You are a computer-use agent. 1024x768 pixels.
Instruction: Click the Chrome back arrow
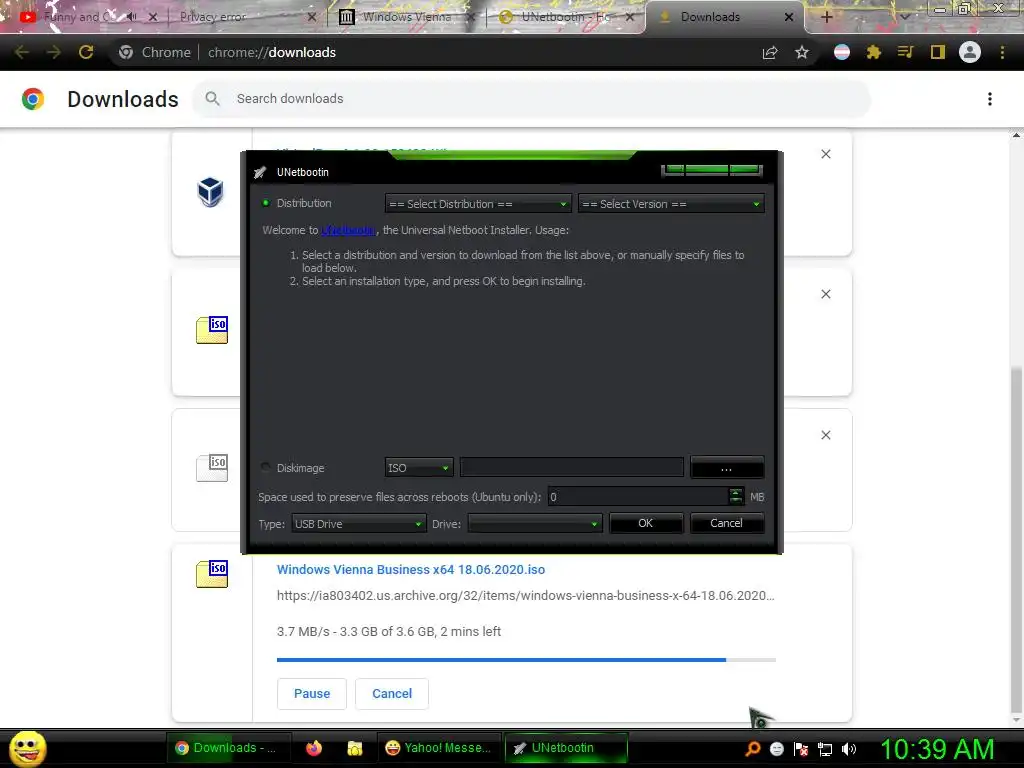click(21, 52)
